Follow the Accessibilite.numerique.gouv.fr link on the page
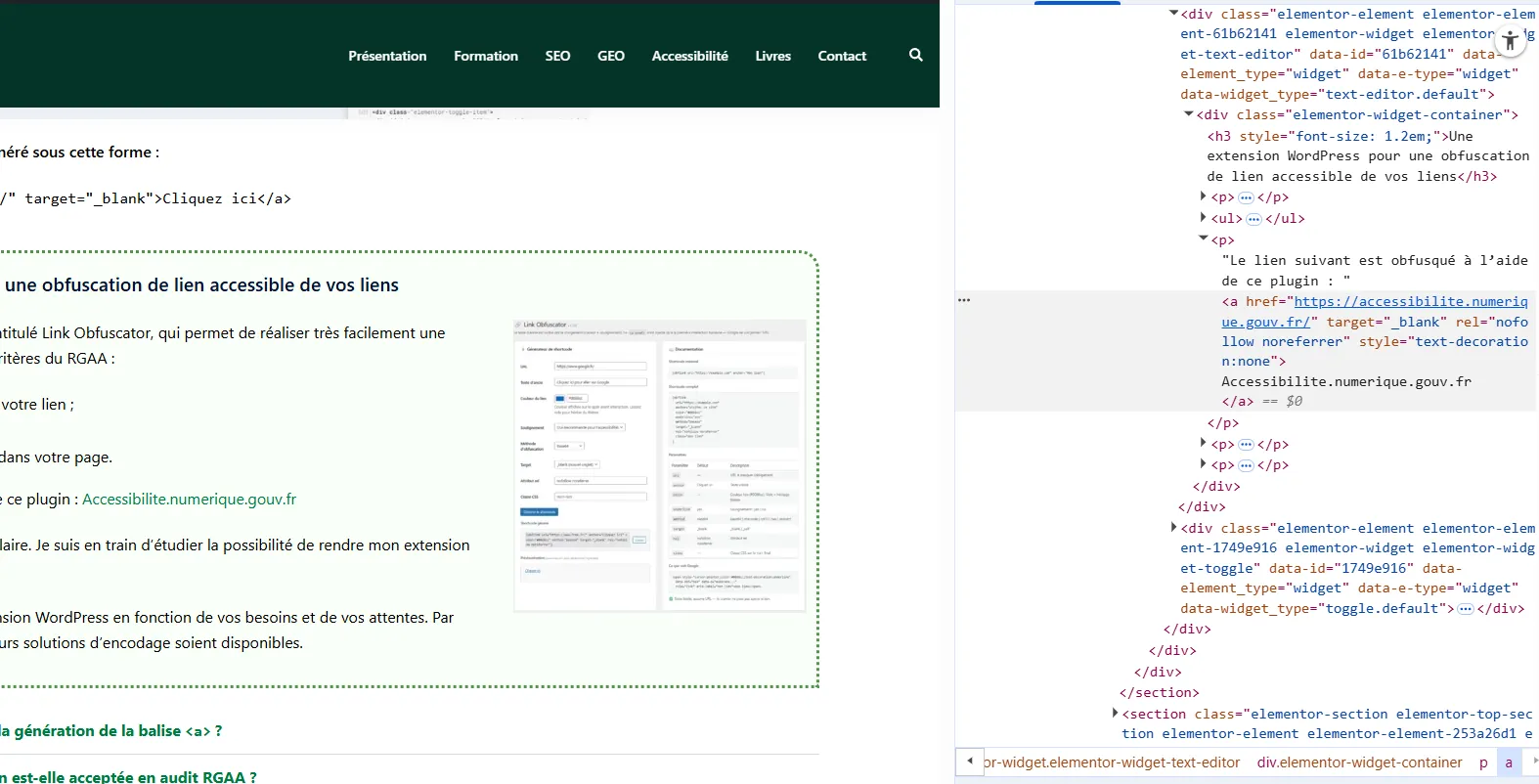 tap(189, 500)
